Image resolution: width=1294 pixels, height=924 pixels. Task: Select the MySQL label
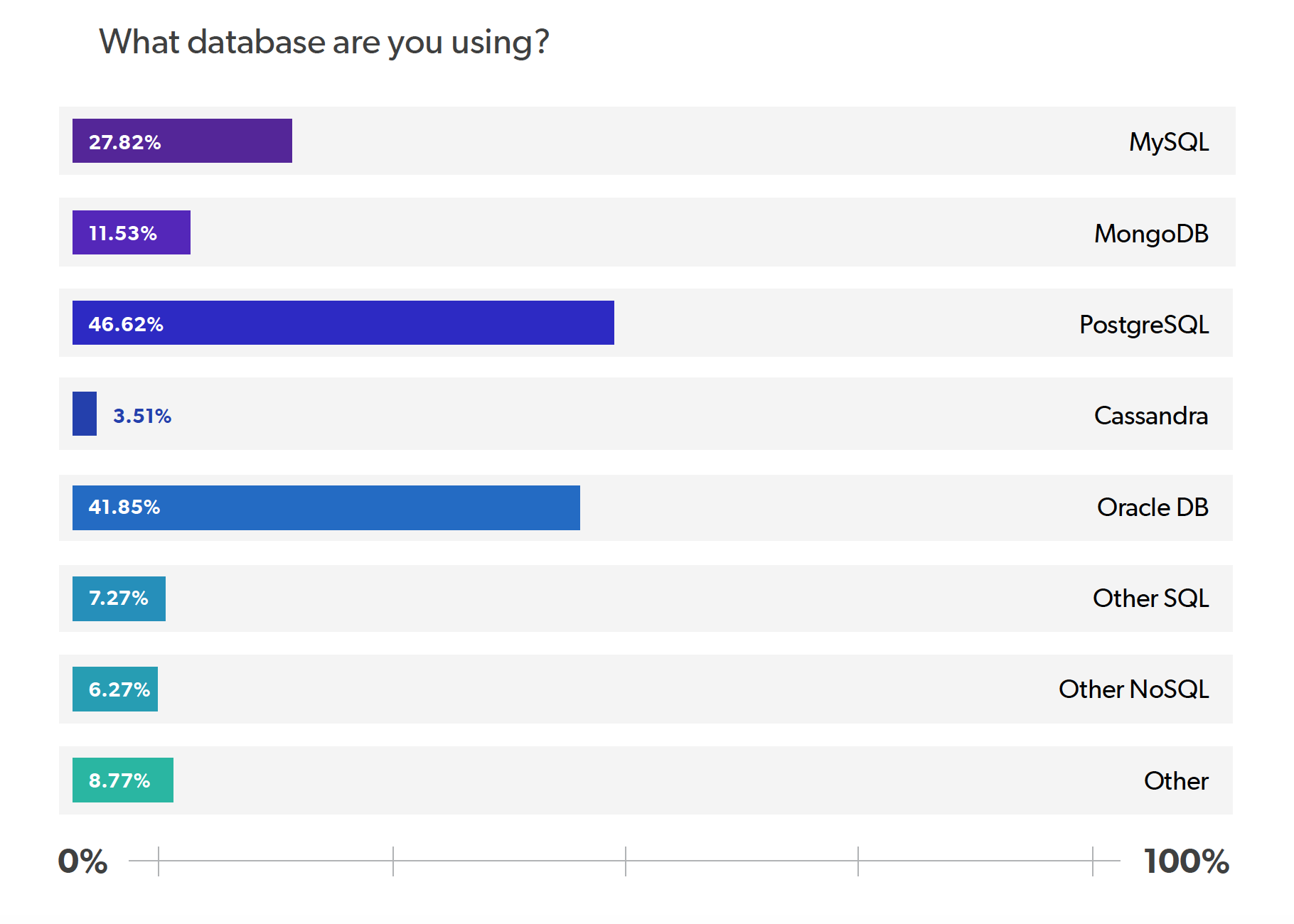coord(1169,142)
